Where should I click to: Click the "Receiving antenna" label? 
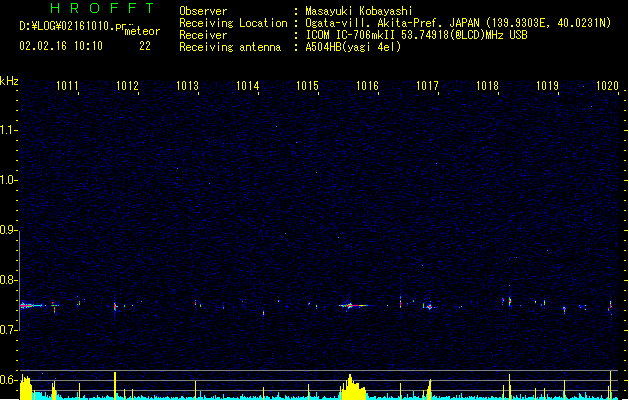(230, 47)
